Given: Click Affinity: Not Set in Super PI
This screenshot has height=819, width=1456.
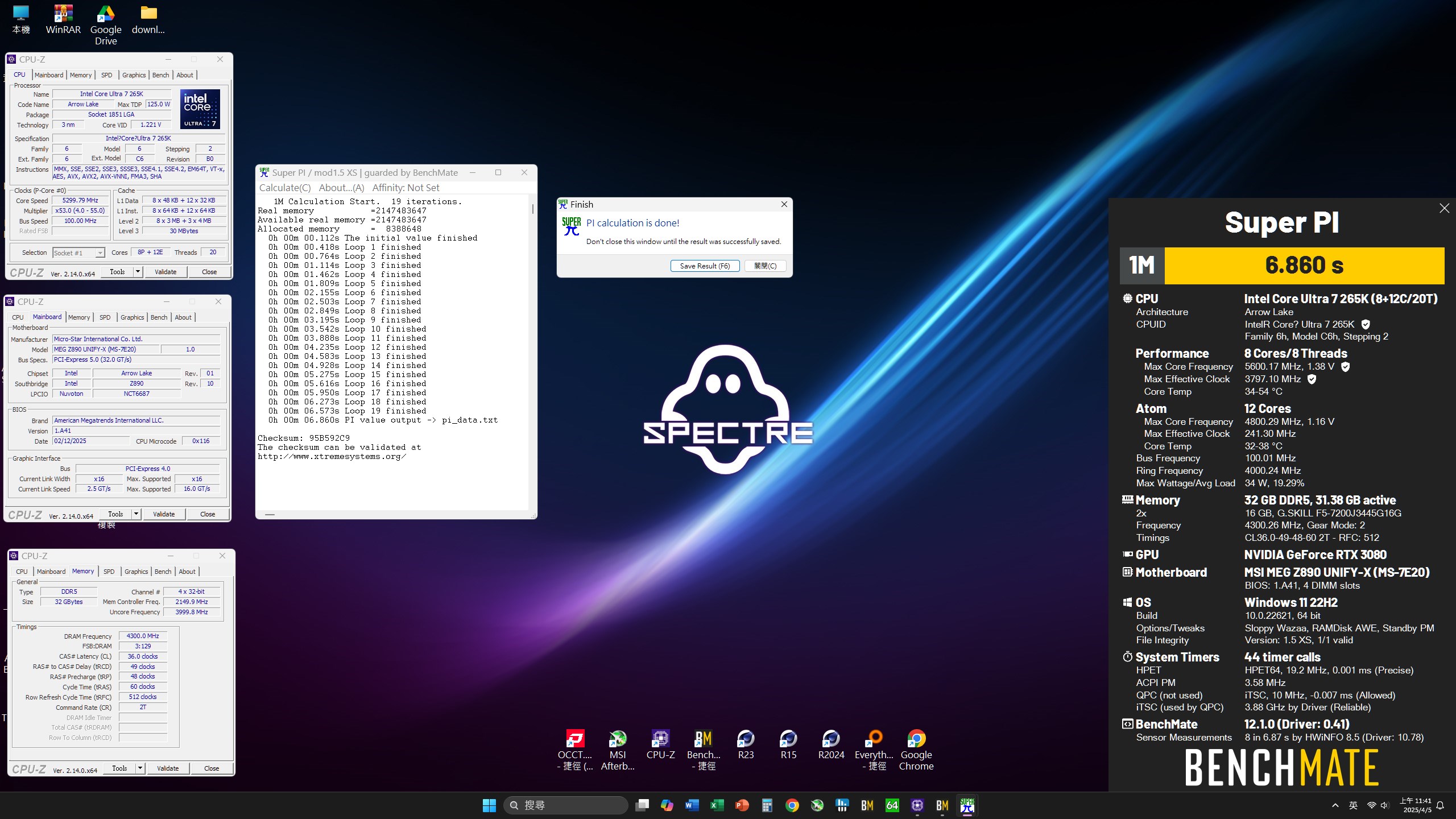Looking at the screenshot, I should point(406,188).
